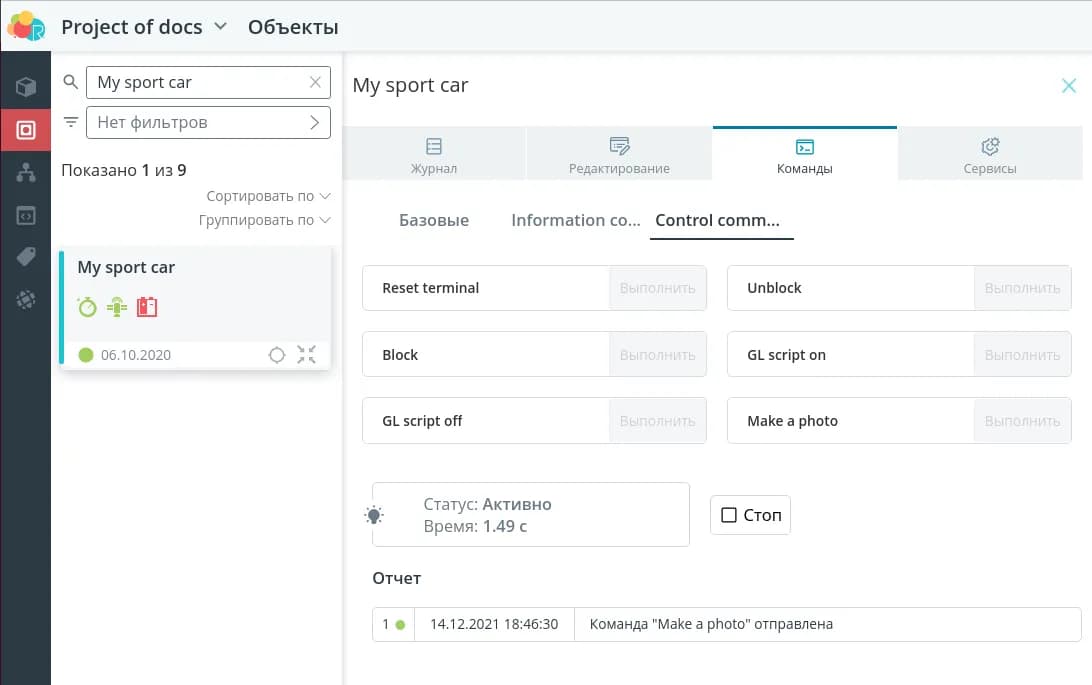Viewport: 1092px width, 685px height.
Task: Toggle the Стоп checkbox
Action: pos(729,515)
